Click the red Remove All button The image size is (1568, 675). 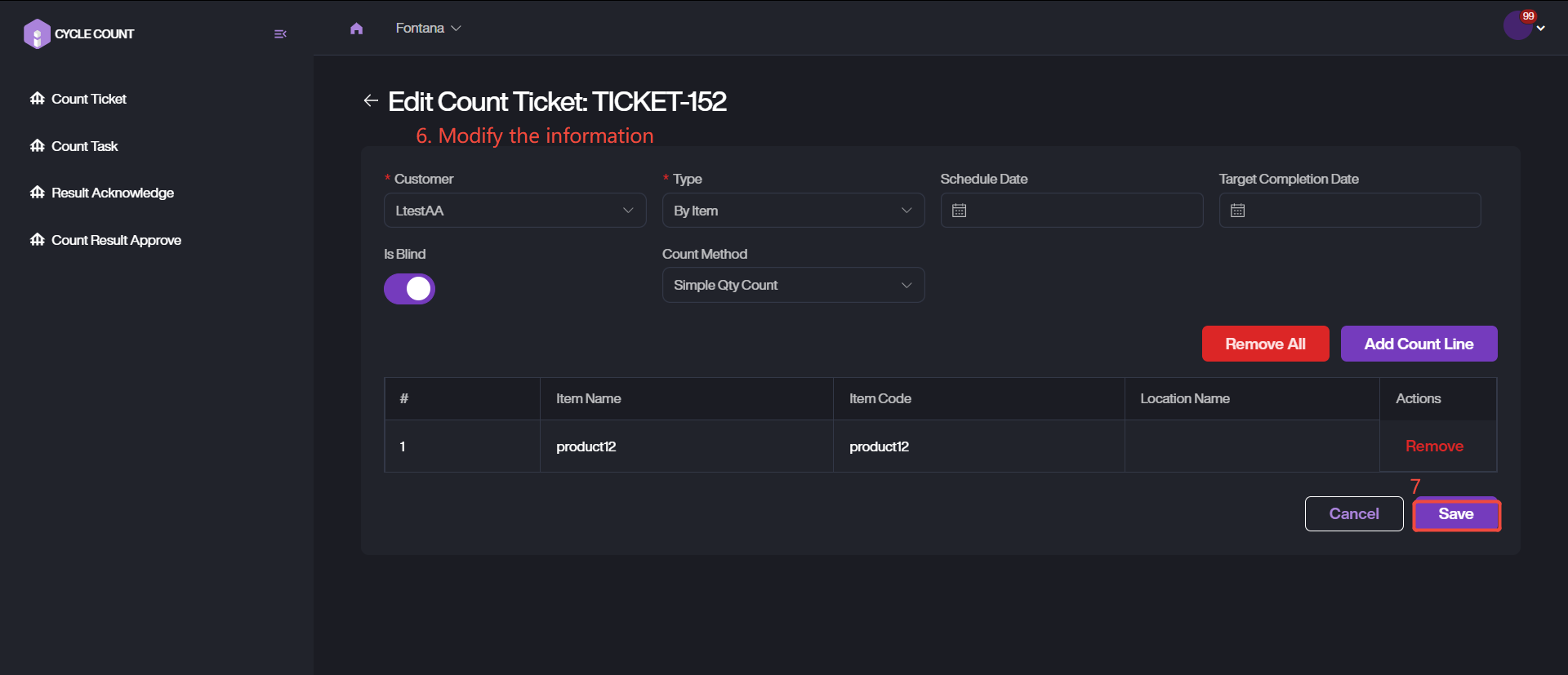[1265, 344]
